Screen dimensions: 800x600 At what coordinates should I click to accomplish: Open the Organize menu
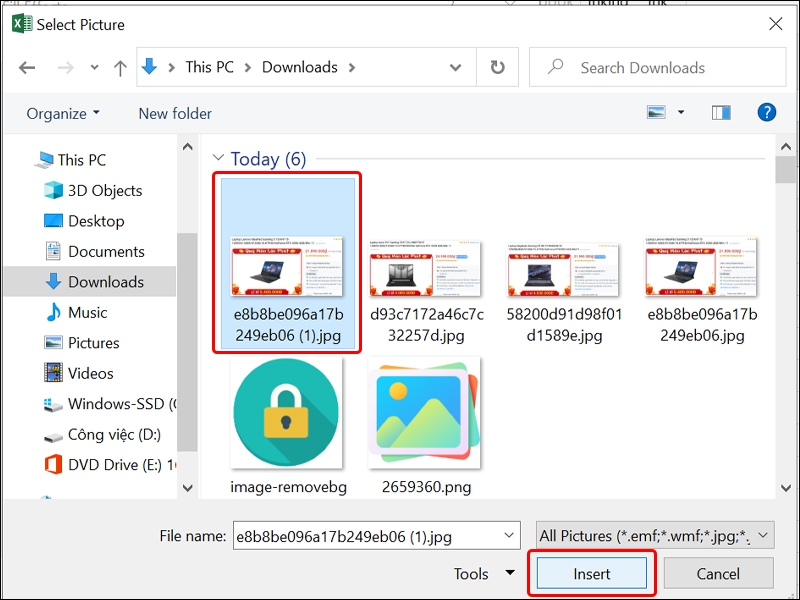63,113
